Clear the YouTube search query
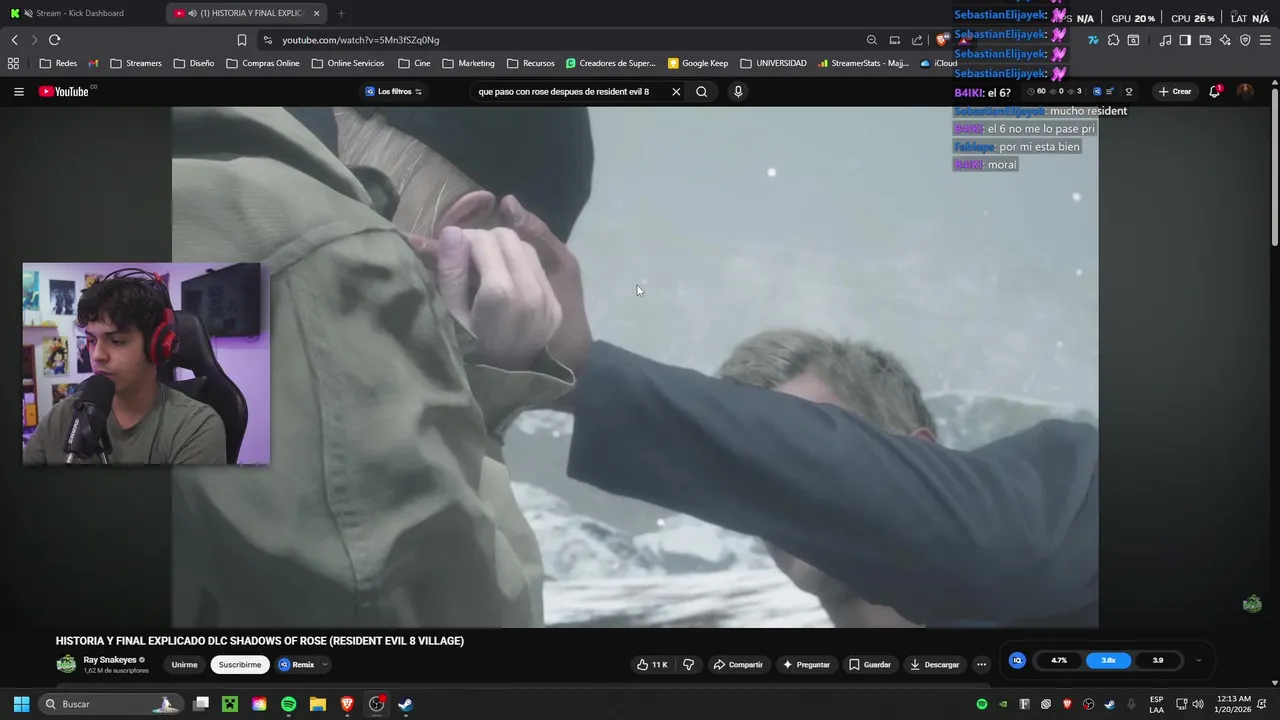Image resolution: width=1280 pixels, height=720 pixels. pos(676,91)
